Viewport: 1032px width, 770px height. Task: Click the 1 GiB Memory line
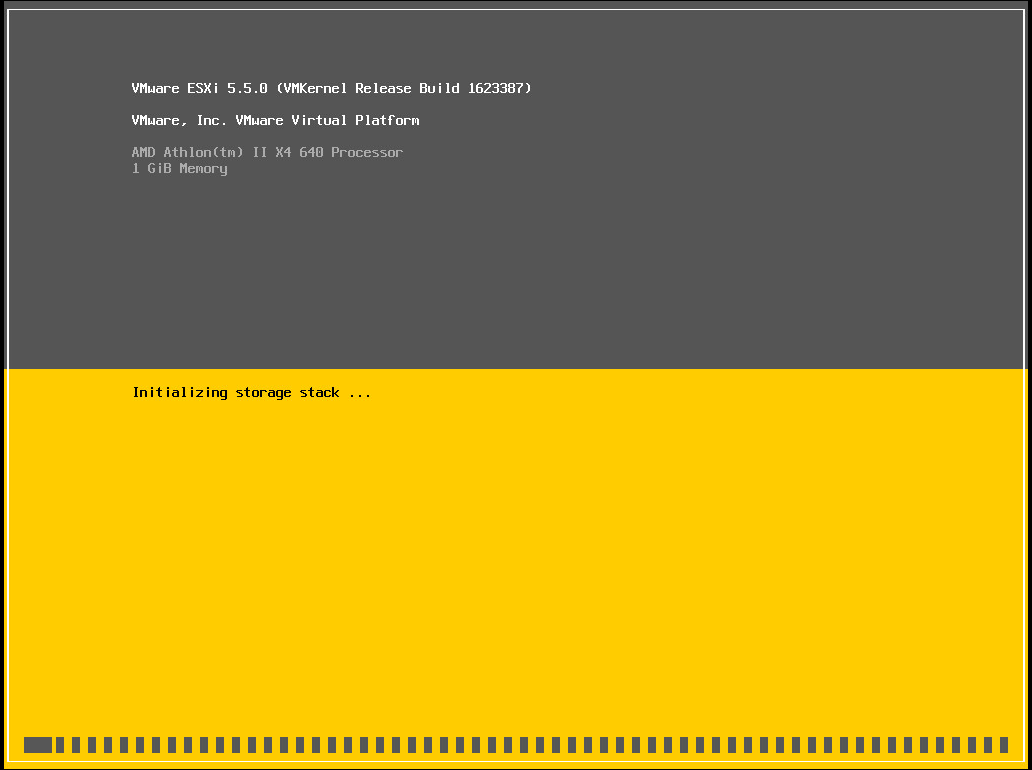[x=180, y=168]
